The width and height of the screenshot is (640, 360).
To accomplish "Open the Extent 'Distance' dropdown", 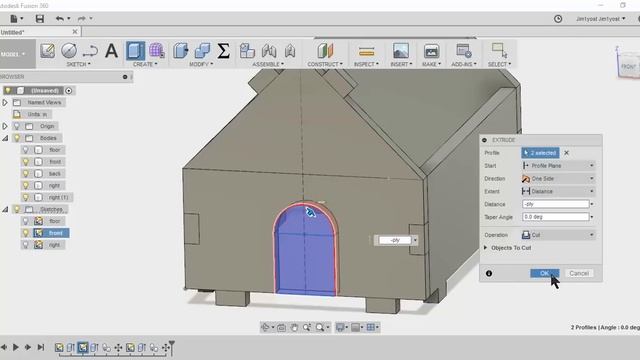I will pyautogui.click(x=558, y=191).
